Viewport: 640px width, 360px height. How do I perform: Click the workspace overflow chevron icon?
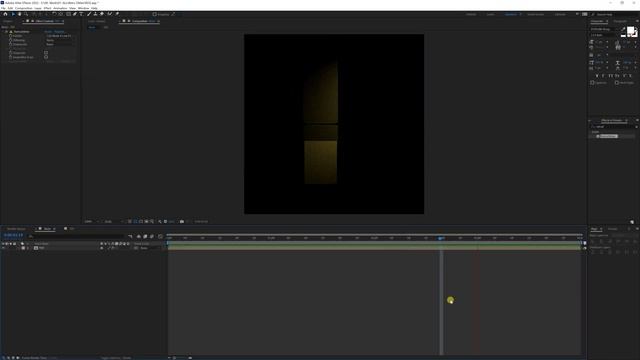[x=577, y=14]
